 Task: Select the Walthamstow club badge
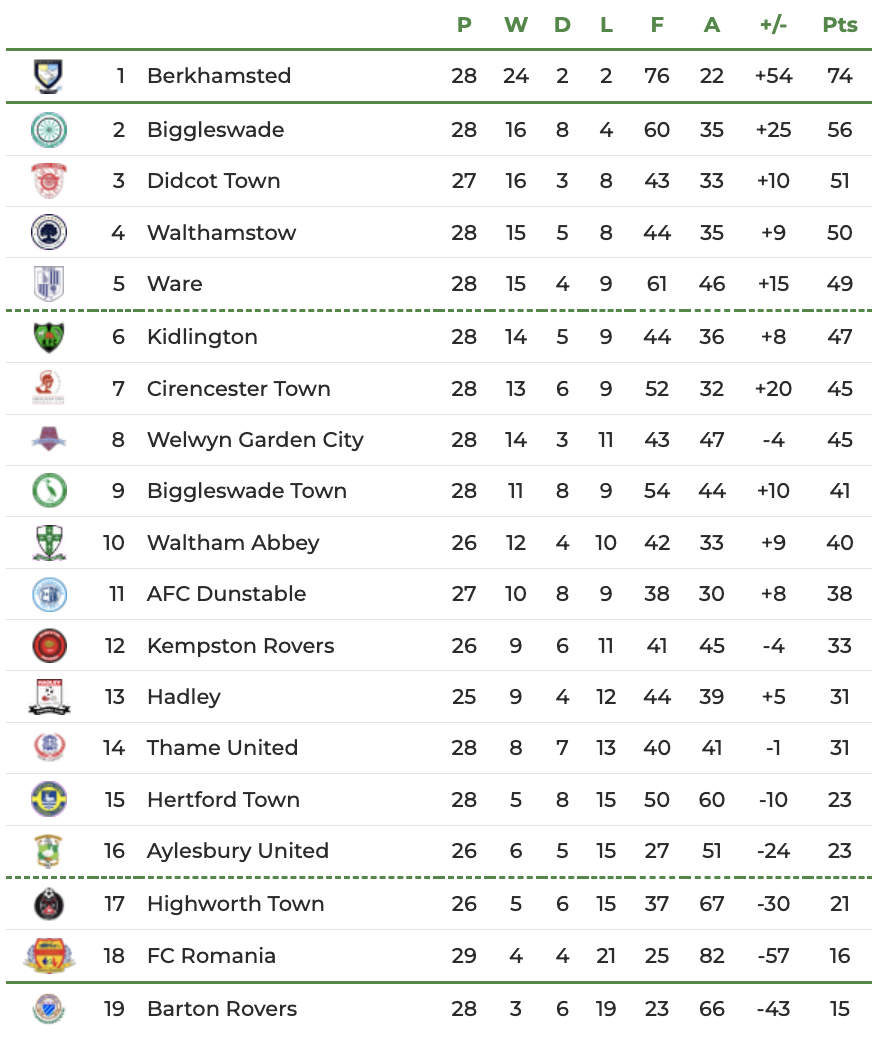[x=49, y=233]
